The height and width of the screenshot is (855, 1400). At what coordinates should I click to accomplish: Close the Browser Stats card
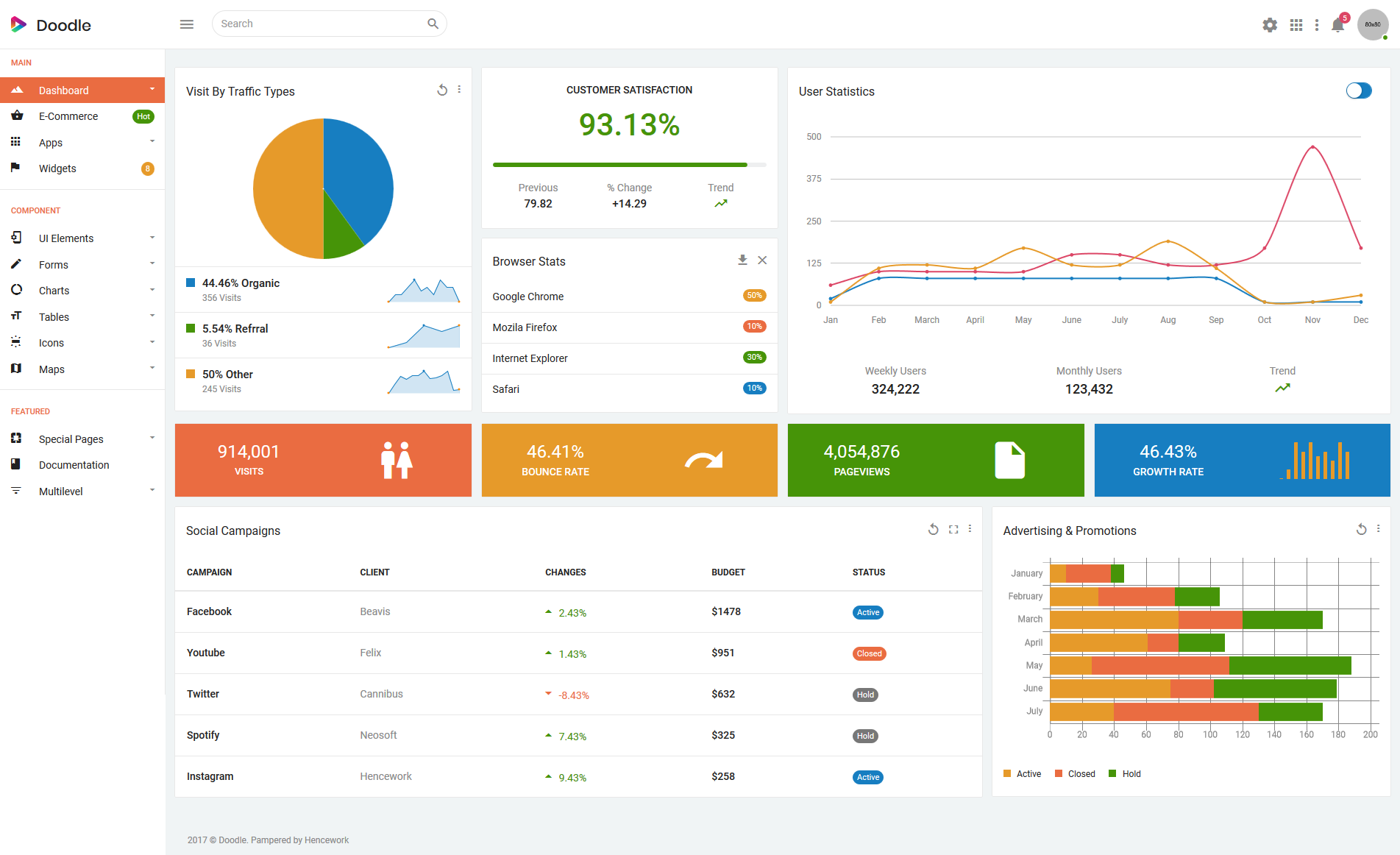click(x=762, y=260)
